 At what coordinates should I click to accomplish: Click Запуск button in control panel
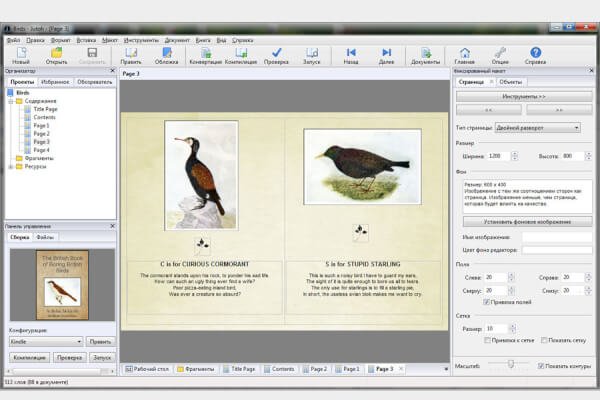(x=102, y=358)
